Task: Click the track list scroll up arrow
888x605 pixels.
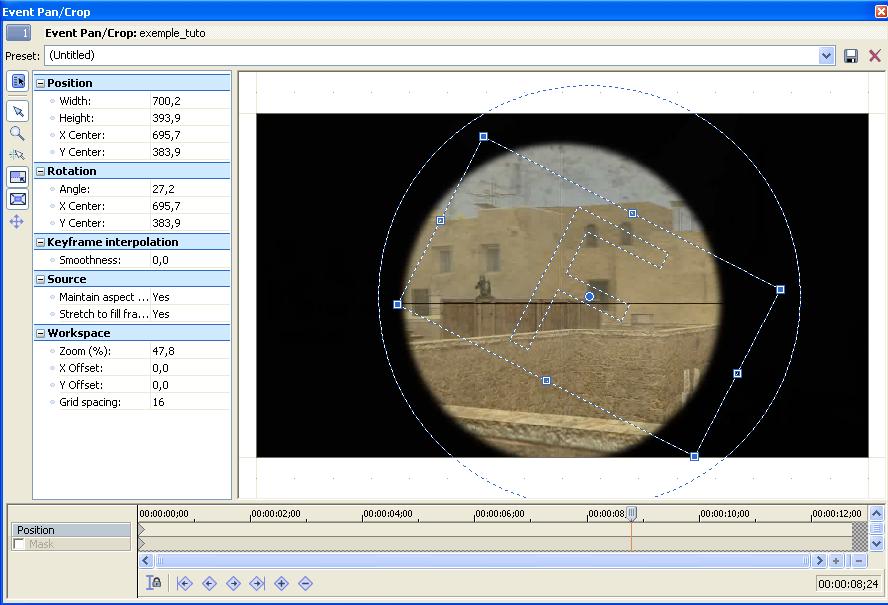Action: click(876, 514)
